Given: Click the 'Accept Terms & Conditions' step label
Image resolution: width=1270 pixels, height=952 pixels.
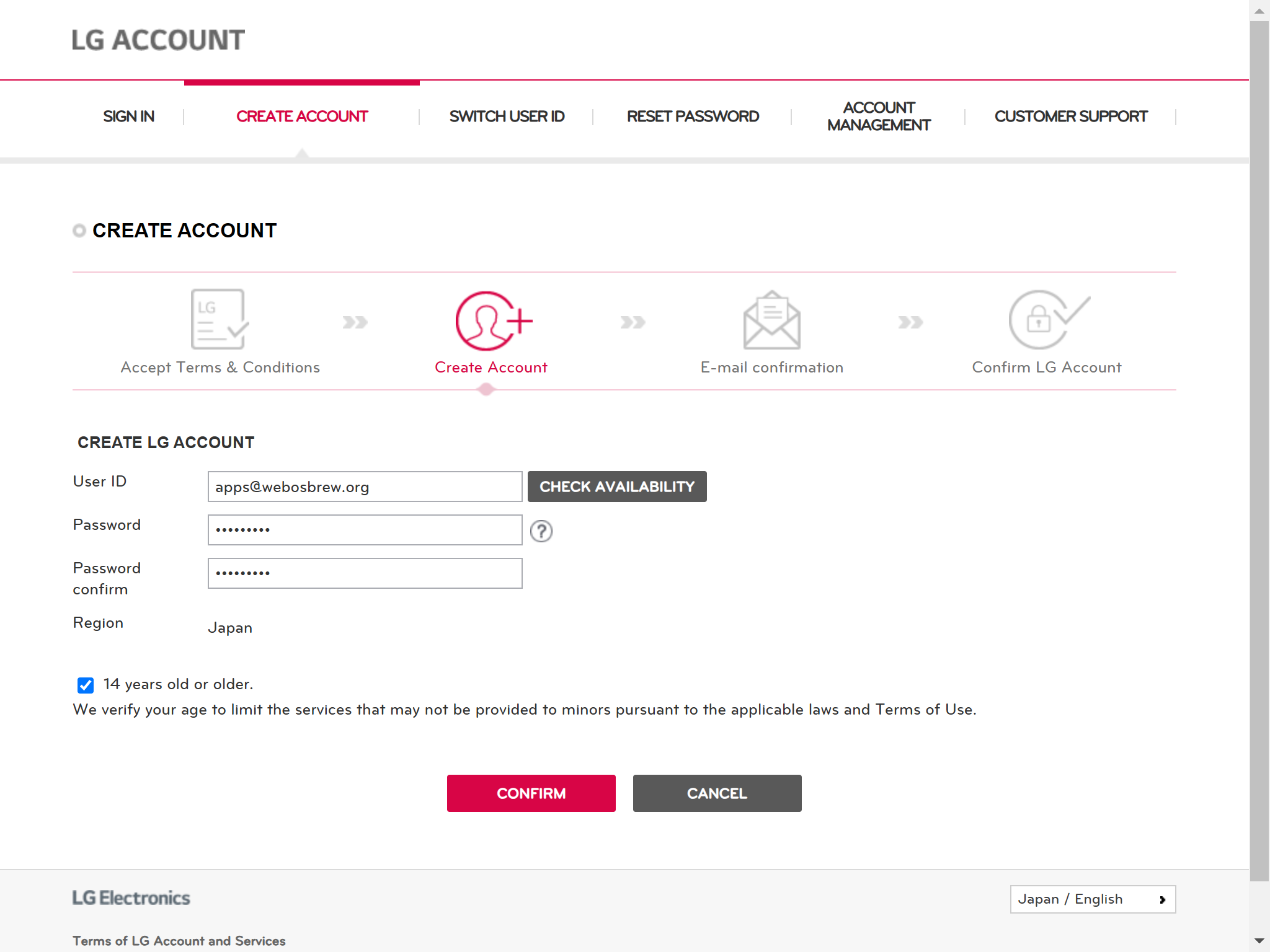Looking at the screenshot, I should pyautogui.click(x=220, y=368).
